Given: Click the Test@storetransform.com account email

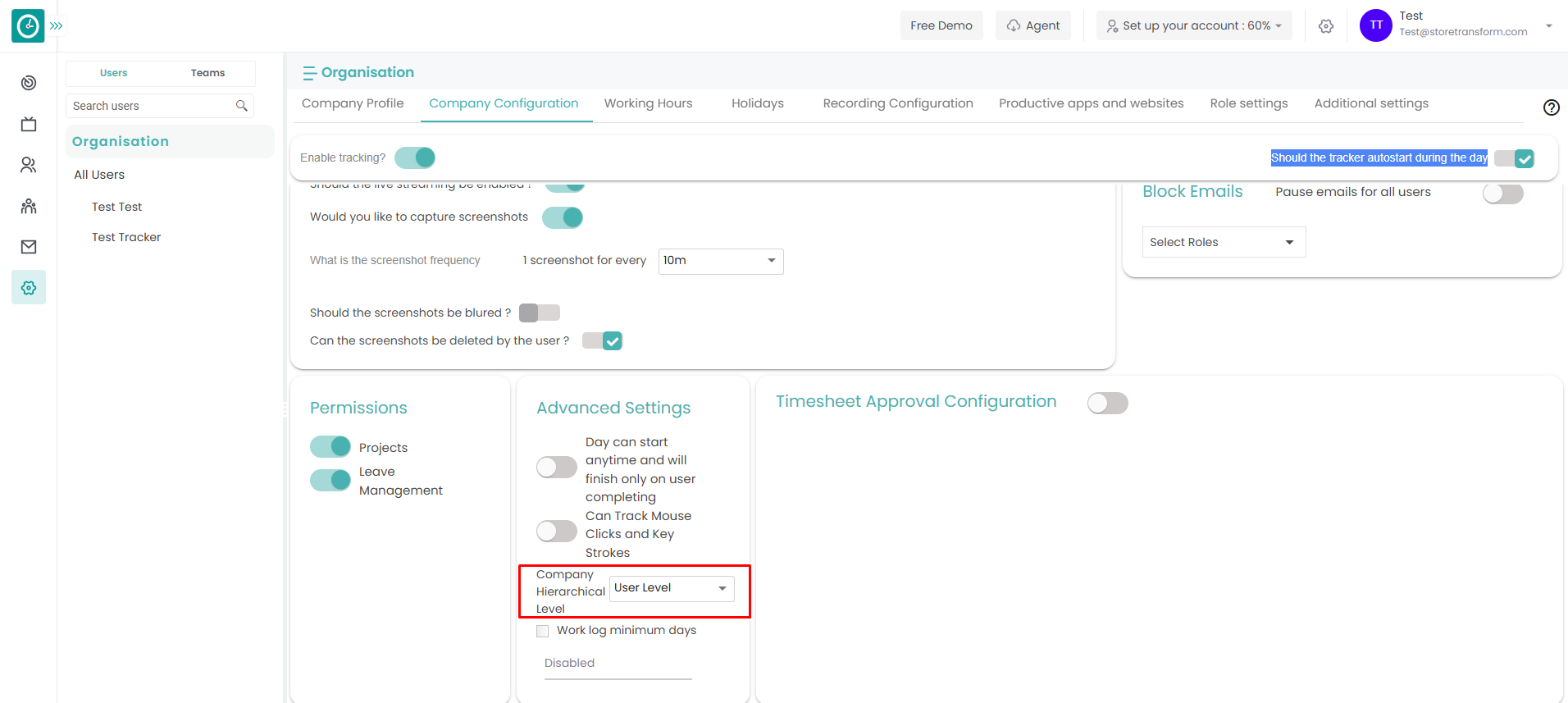Looking at the screenshot, I should click(x=1463, y=32).
